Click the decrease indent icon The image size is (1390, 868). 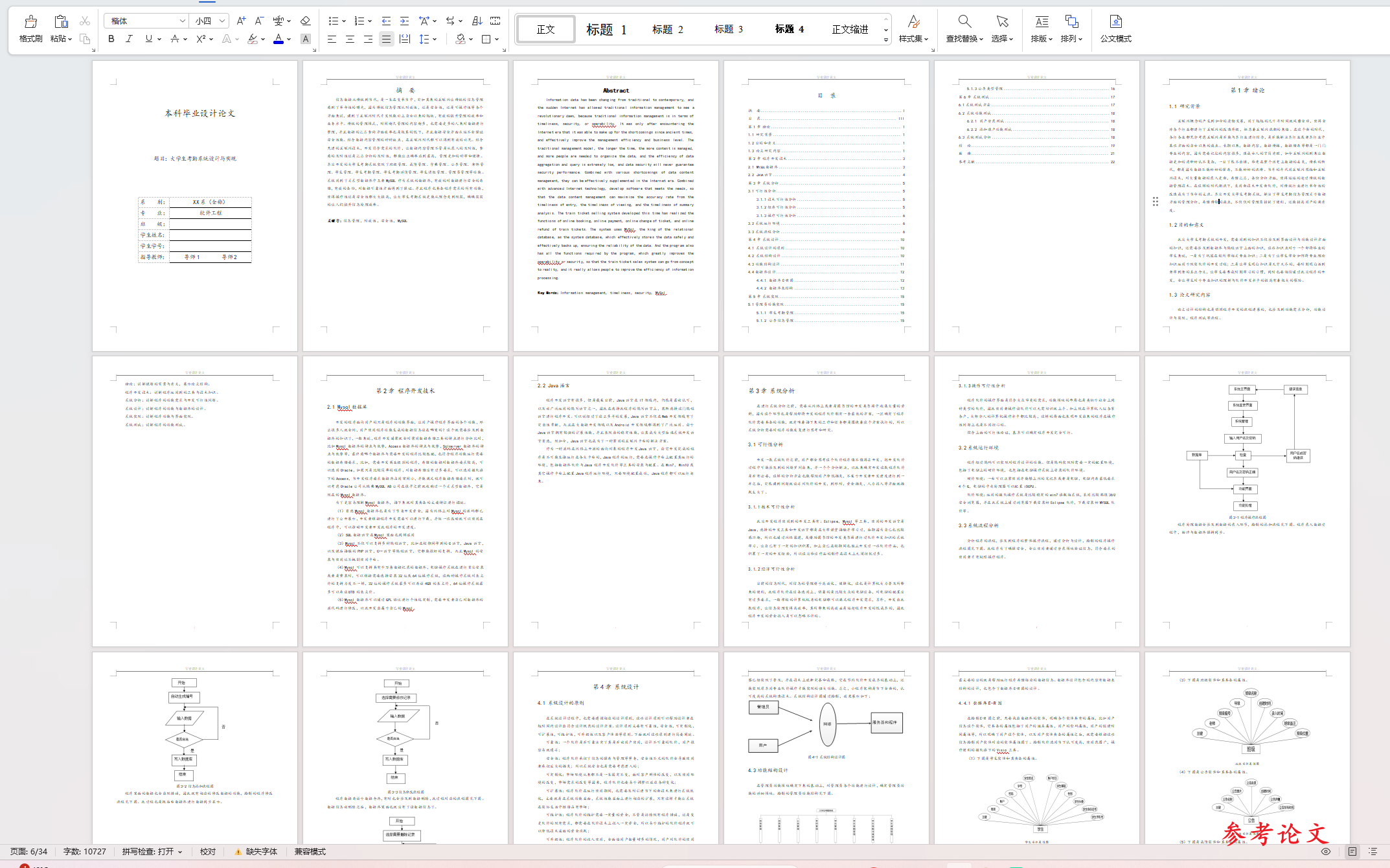pos(386,21)
